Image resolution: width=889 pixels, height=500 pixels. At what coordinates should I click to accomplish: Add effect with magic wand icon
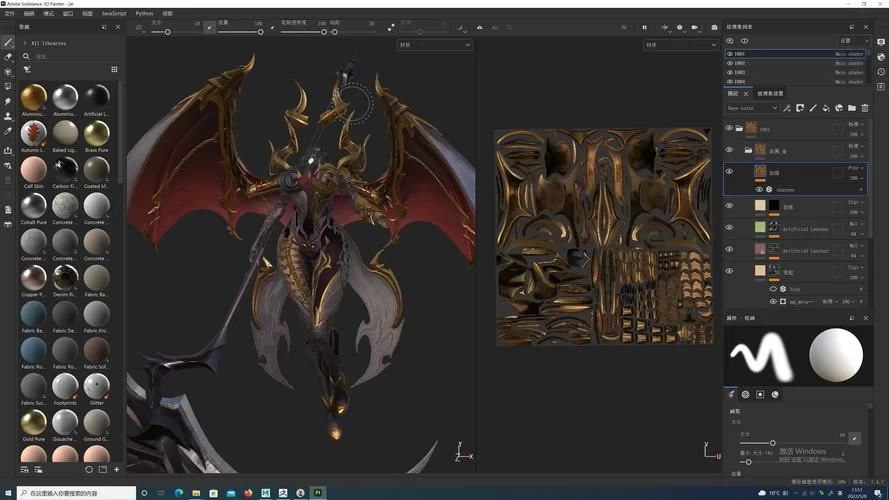tap(787, 108)
